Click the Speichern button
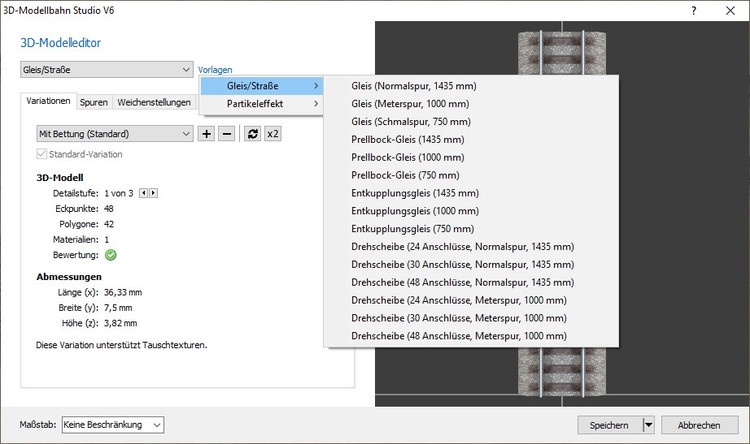The image size is (750, 444). 609,425
